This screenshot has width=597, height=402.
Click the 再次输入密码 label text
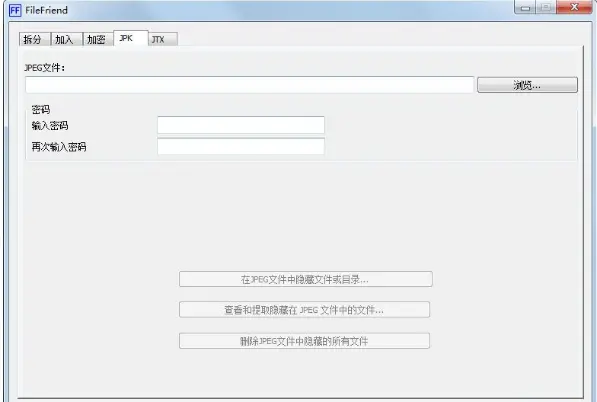pos(59,147)
